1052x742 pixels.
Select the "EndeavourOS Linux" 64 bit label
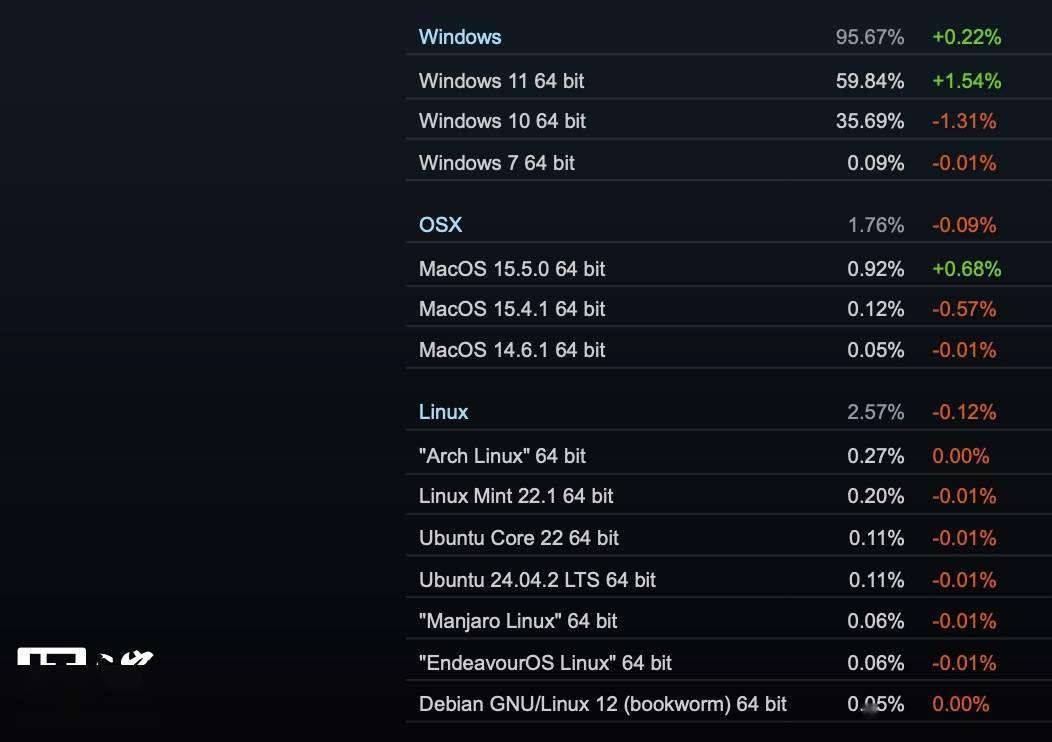(x=545, y=664)
